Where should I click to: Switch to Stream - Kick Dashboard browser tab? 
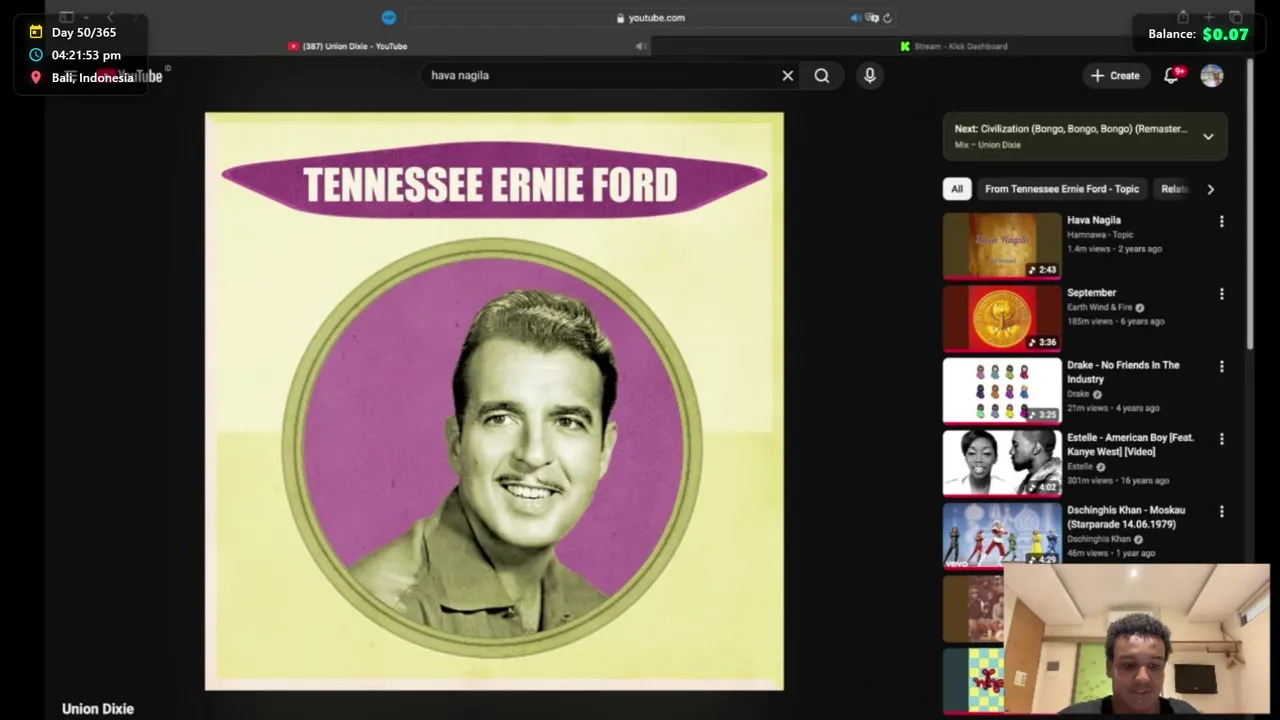click(x=953, y=46)
